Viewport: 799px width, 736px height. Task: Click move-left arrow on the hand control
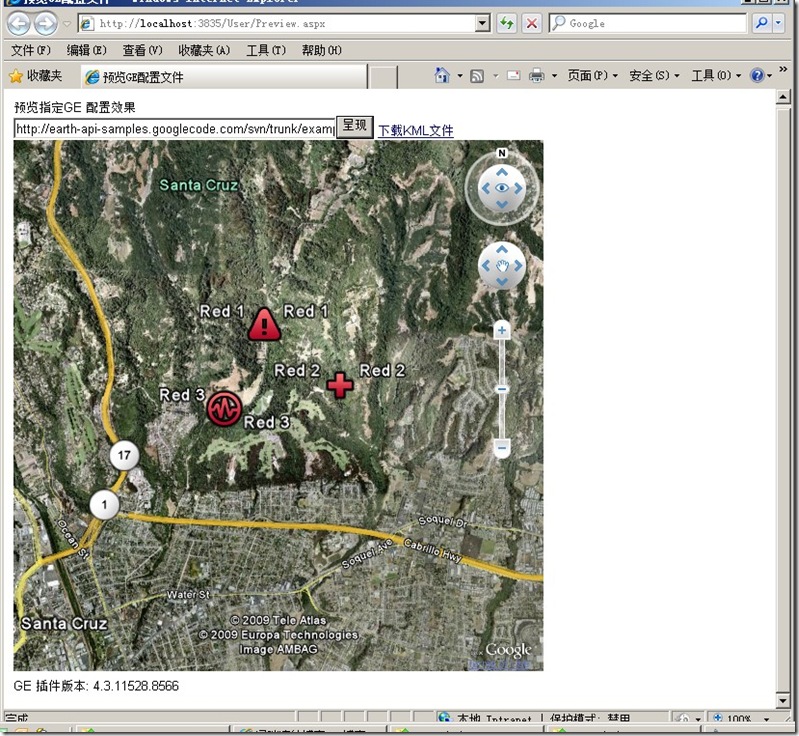click(486, 266)
